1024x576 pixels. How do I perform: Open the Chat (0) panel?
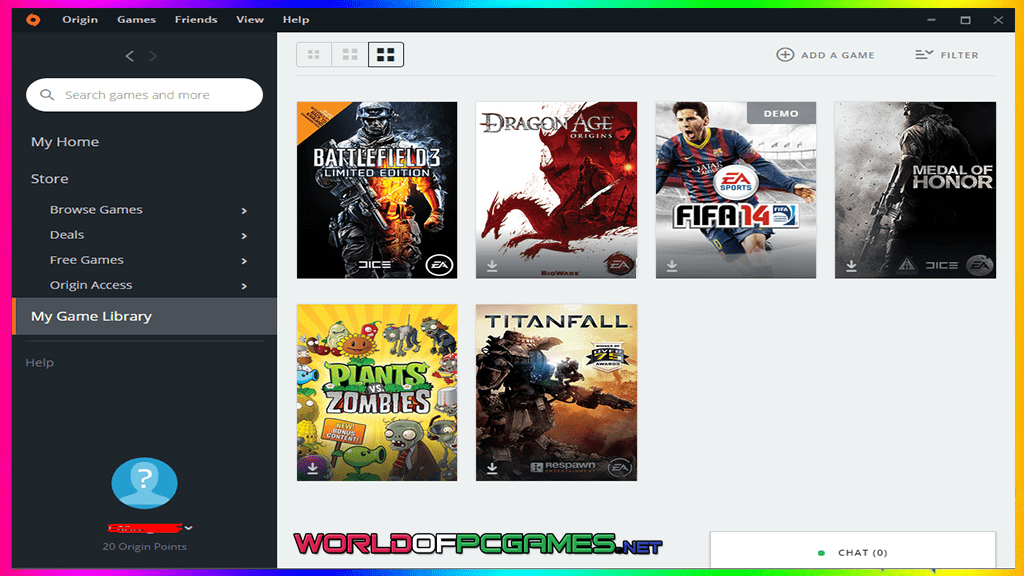click(853, 552)
